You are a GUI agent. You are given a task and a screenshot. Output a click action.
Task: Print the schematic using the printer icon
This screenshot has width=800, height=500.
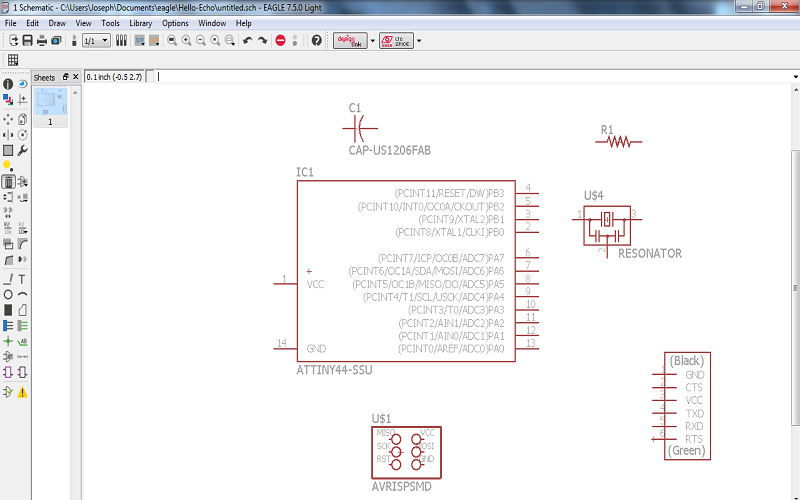[x=42, y=40]
